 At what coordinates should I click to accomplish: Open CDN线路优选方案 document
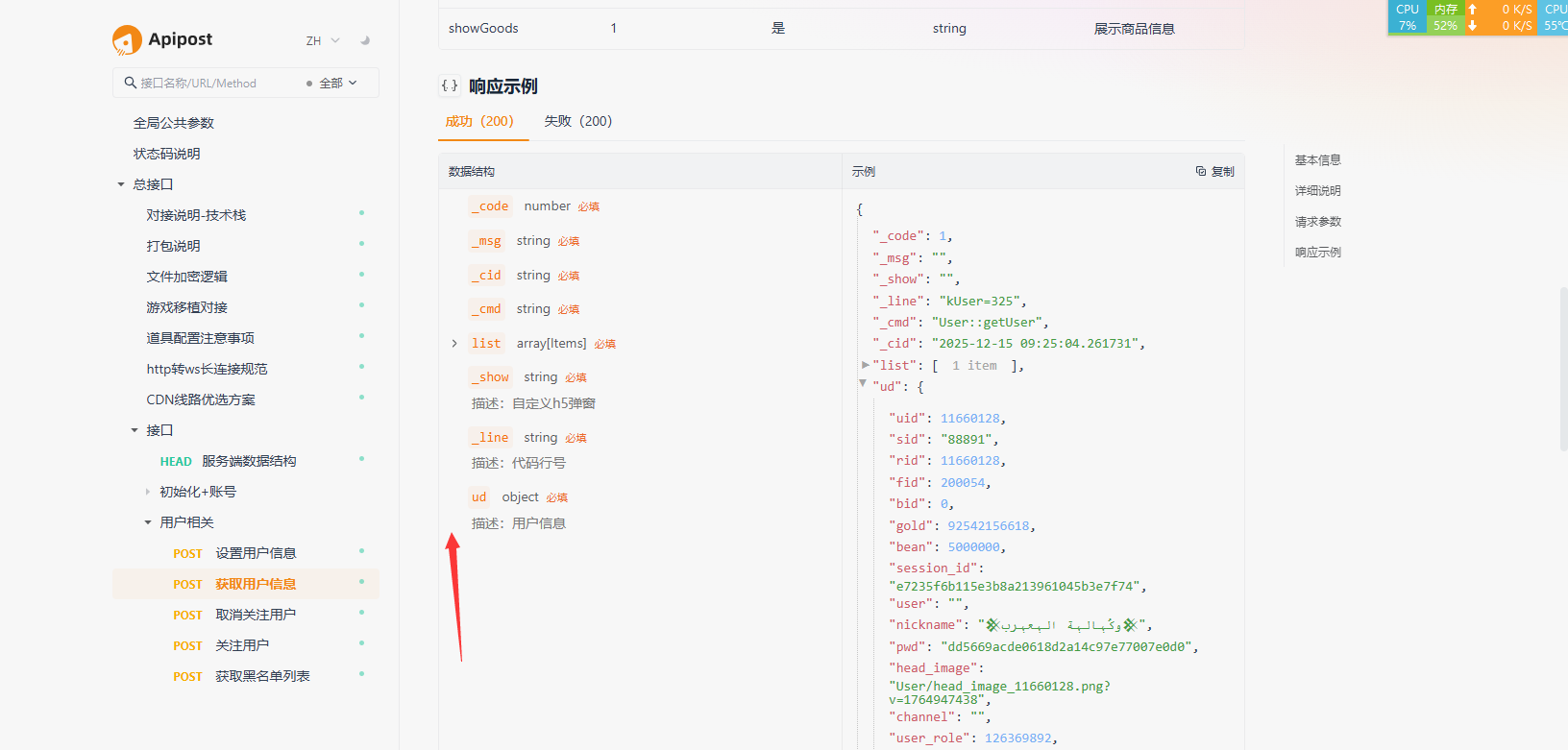point(201,399)
